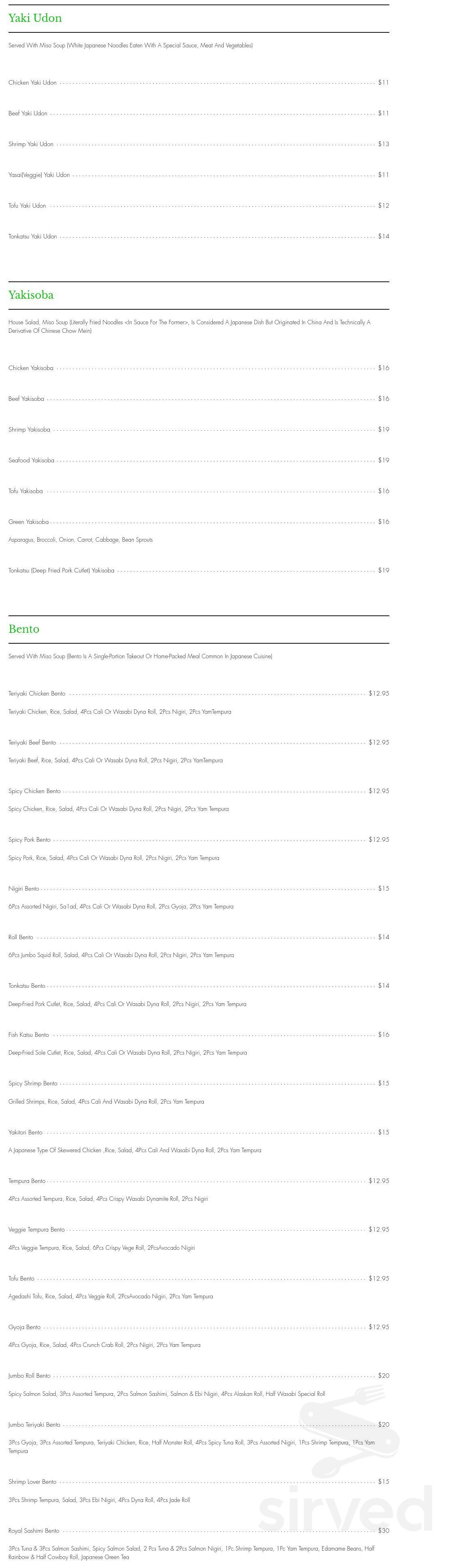Image resolution: width=457 pixels, height=1568 pixels.
Task: Click the Fish Katsu Bento name
Action: 29,1035
